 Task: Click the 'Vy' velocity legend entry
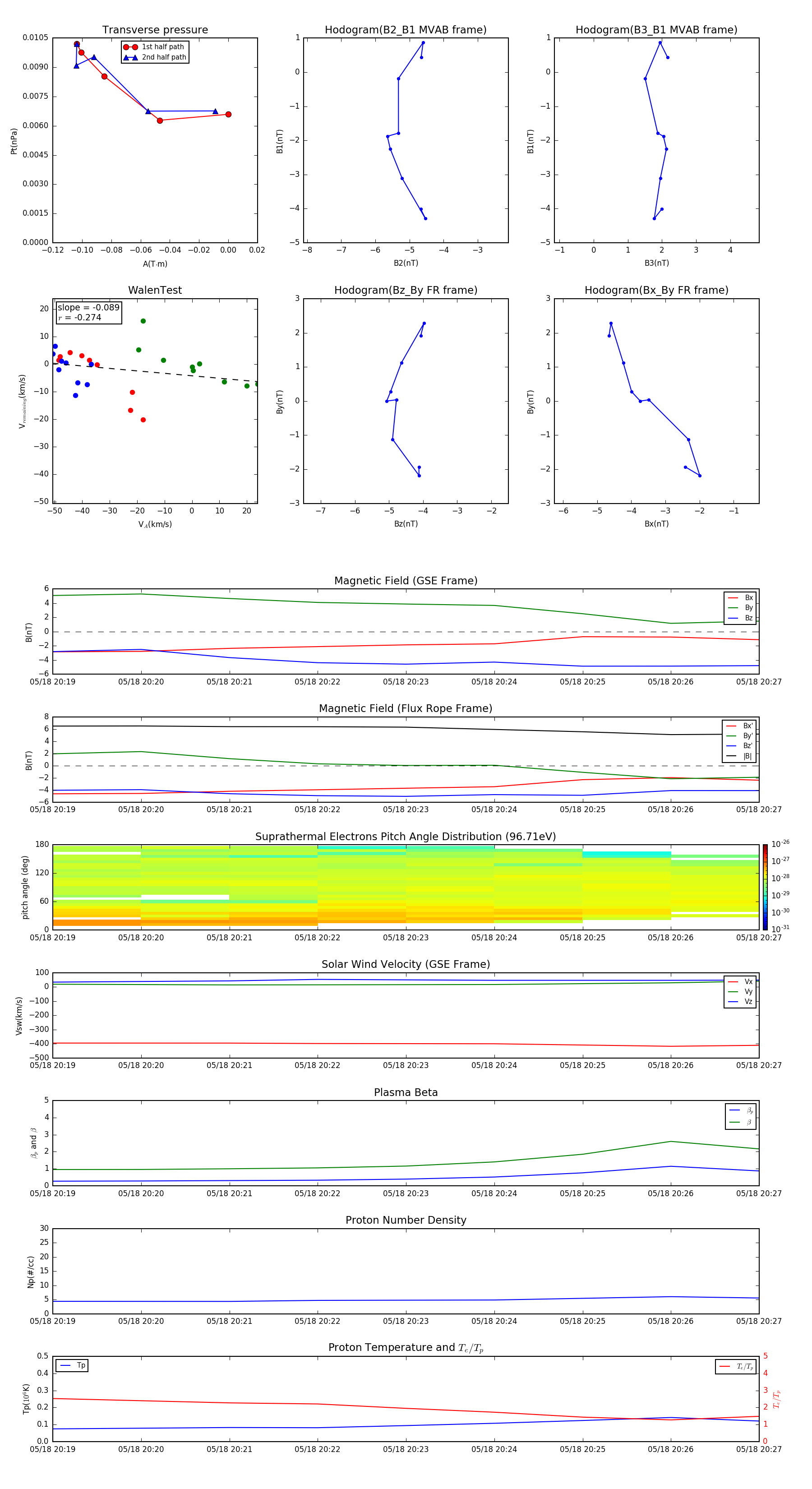740,991
